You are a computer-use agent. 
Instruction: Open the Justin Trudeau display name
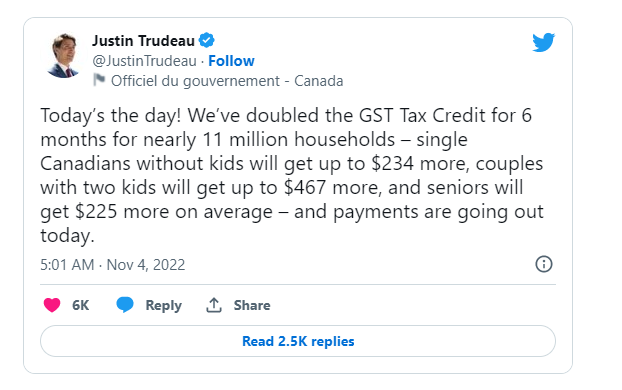[143, 40]
